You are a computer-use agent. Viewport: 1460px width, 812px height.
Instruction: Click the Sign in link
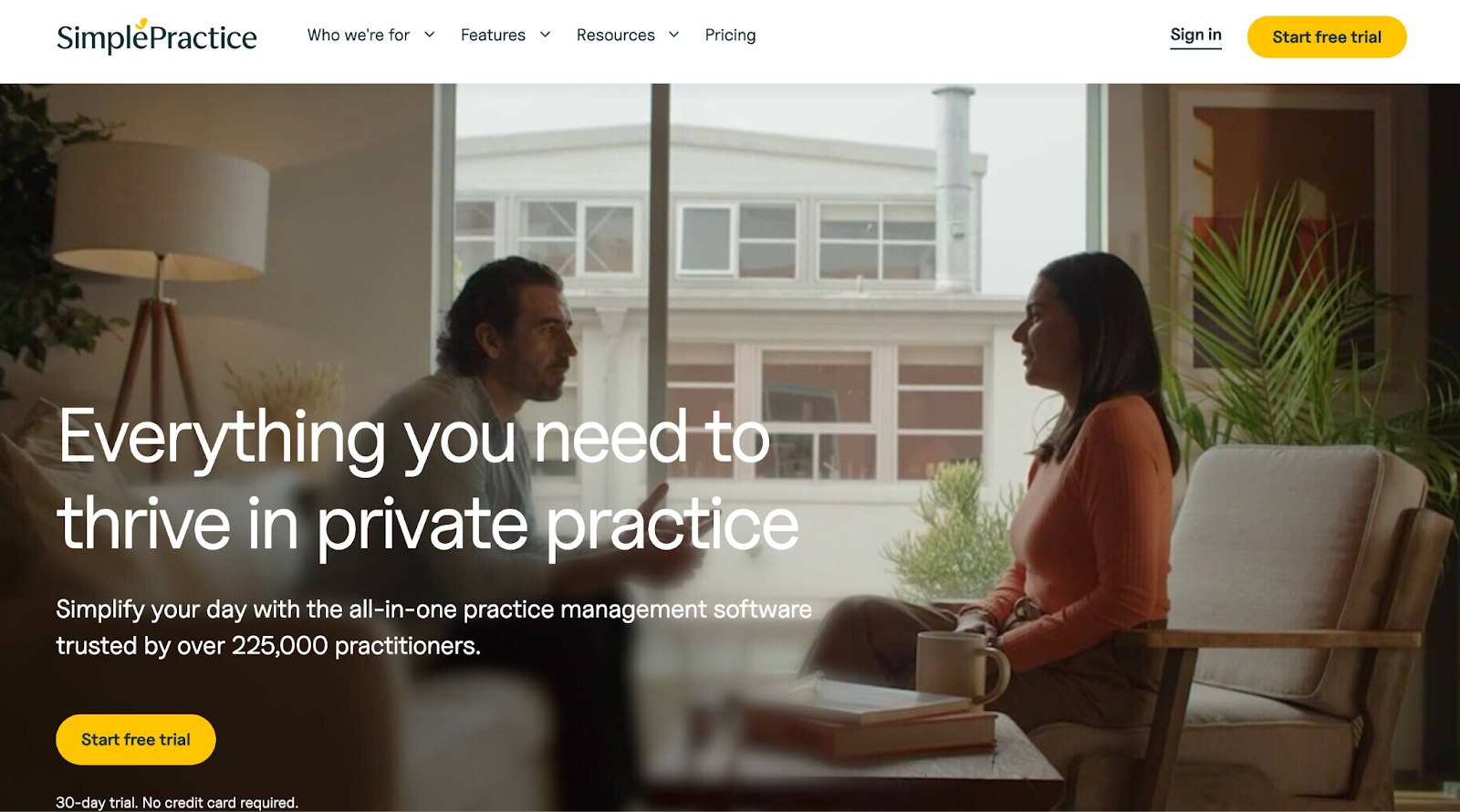[x=1195, y=35]
